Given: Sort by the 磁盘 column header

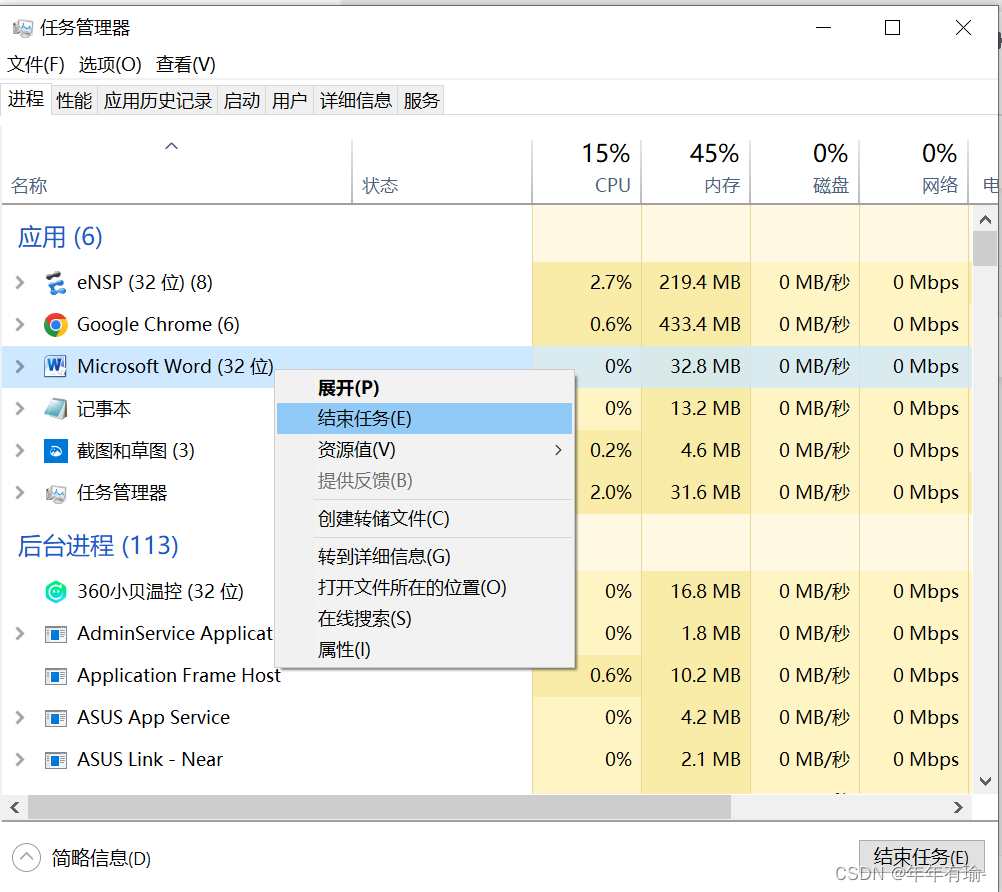Looking at the screenshot, I should 805,171.
